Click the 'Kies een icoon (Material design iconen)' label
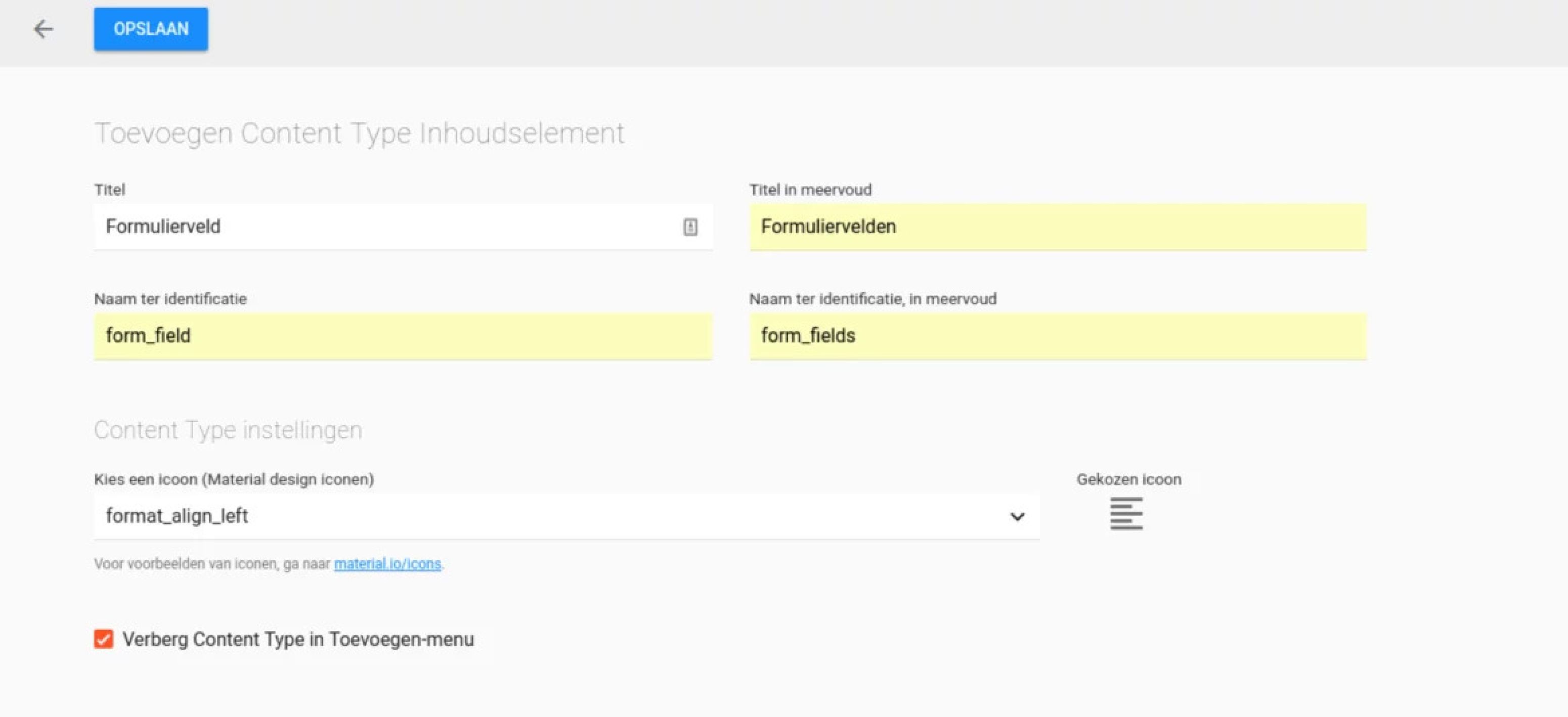The width and height of the screenshot is (1568, 717). pos(234,480)
